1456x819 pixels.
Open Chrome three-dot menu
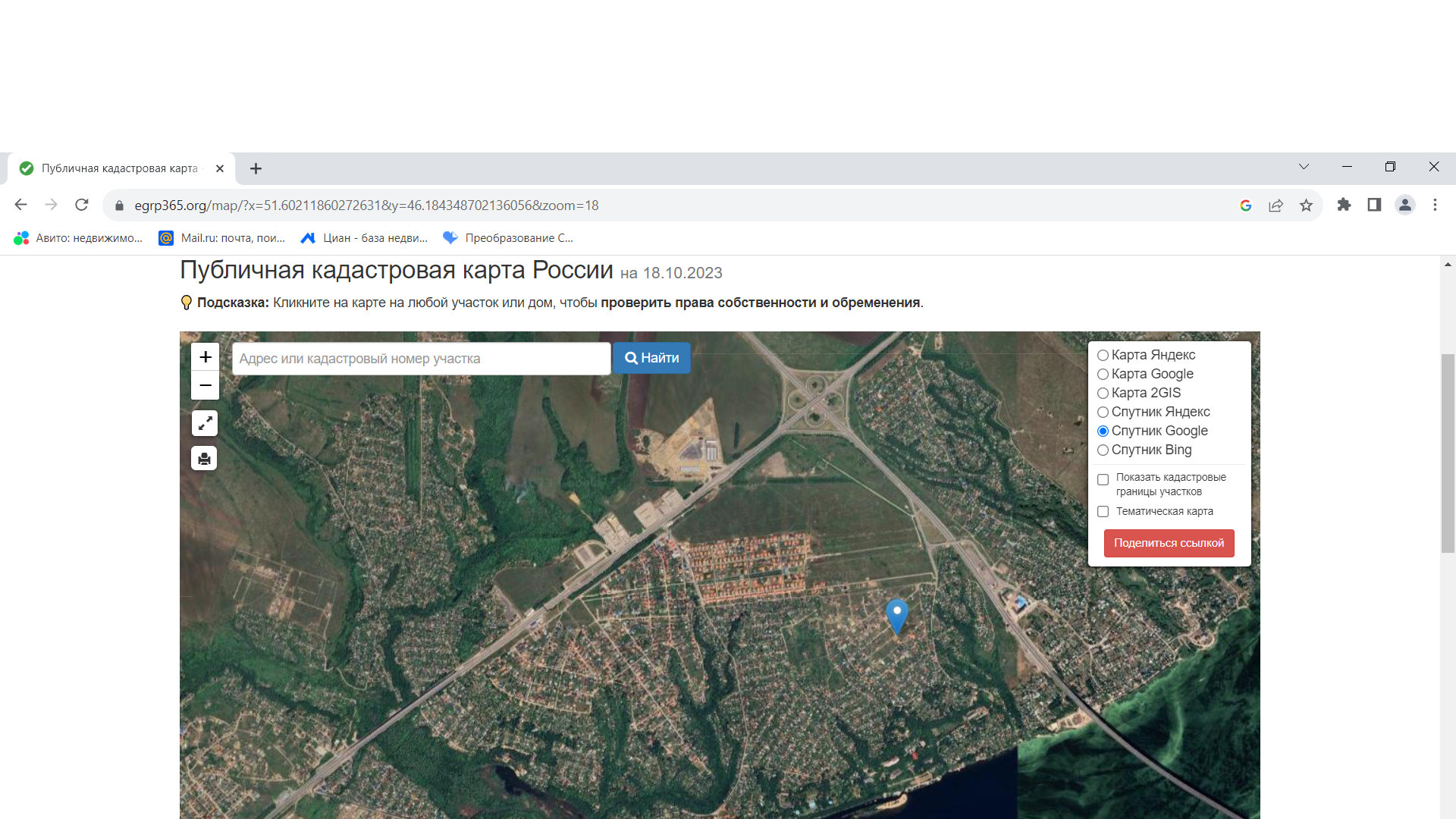tap(1435, 205)
